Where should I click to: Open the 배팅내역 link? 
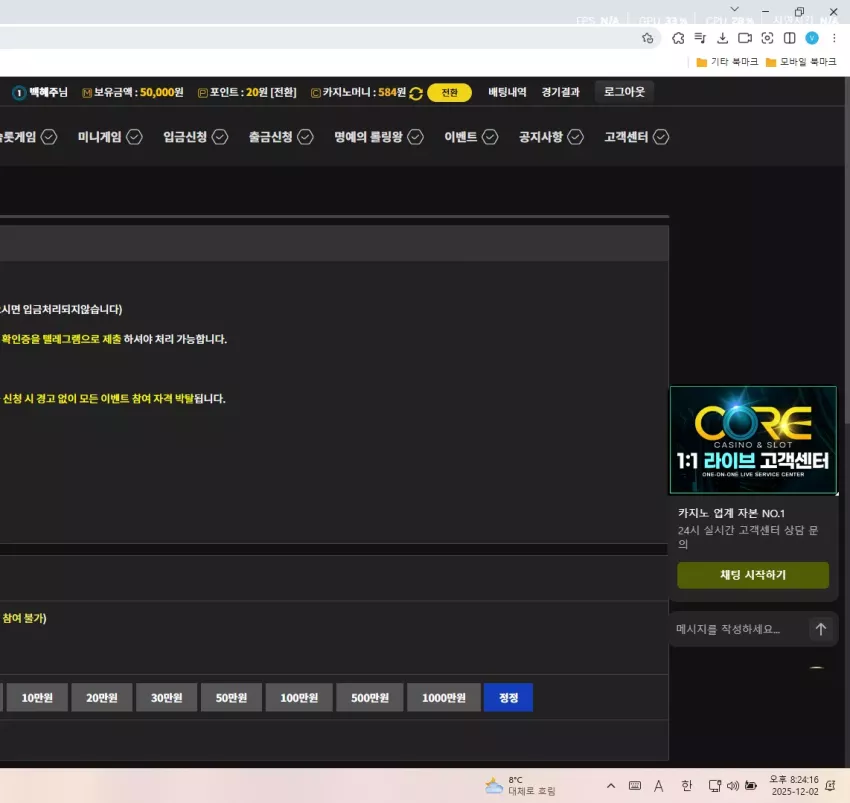[507, 92]
